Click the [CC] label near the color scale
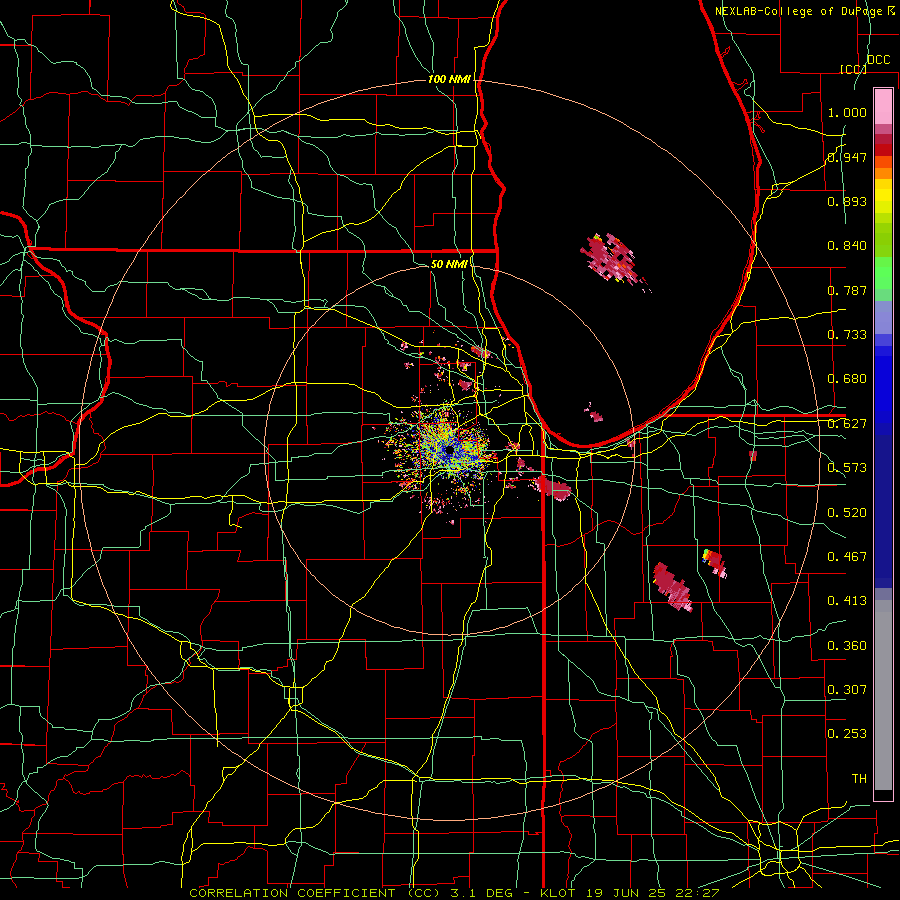 coord(853,69)
